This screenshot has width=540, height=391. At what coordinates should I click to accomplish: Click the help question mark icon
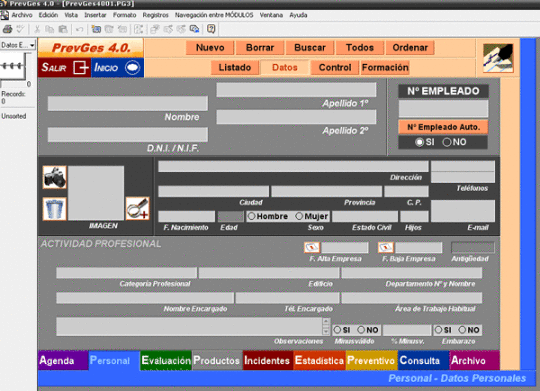[x=211, y=29]
